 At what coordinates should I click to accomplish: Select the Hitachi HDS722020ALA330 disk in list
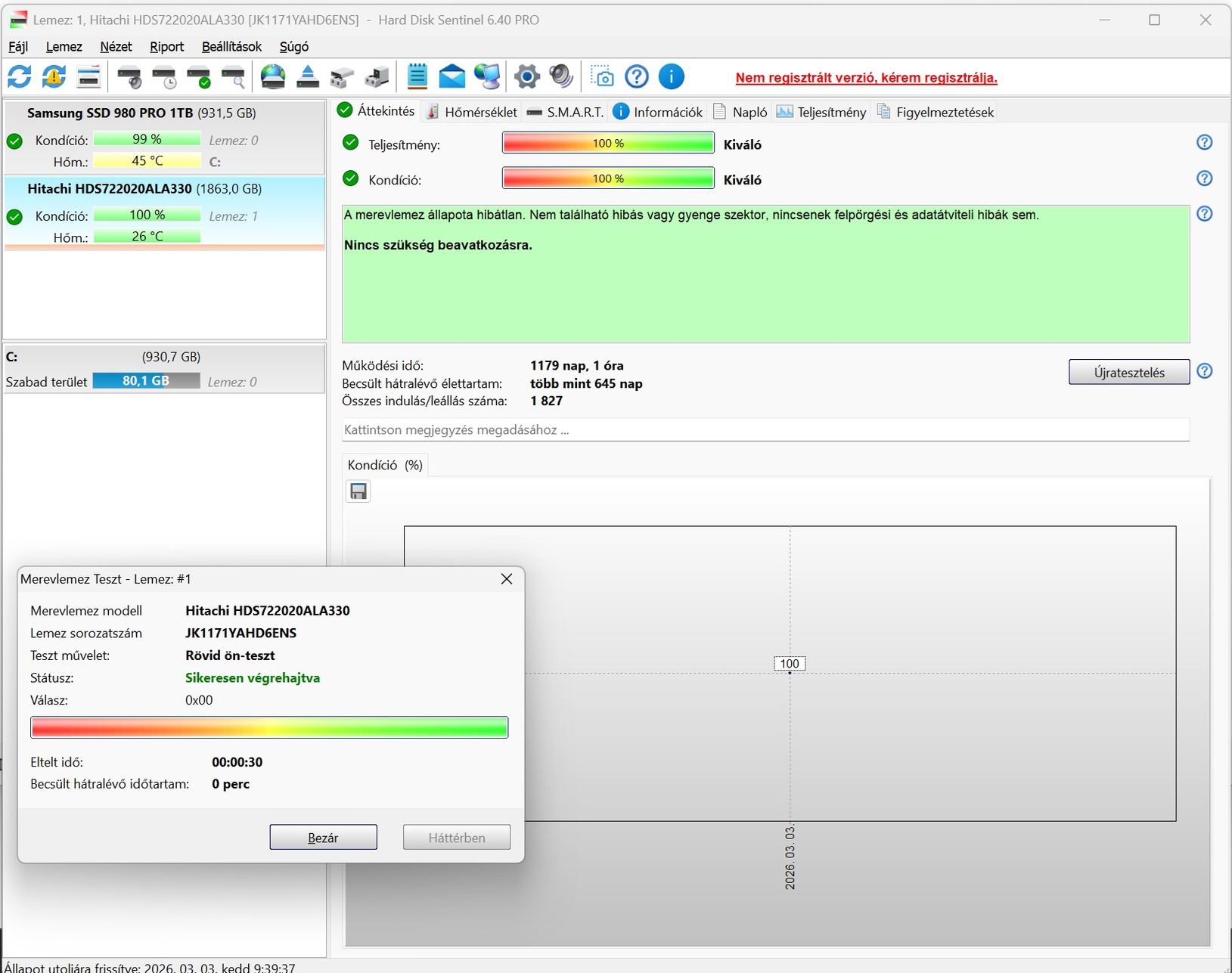tap(164, 212)
